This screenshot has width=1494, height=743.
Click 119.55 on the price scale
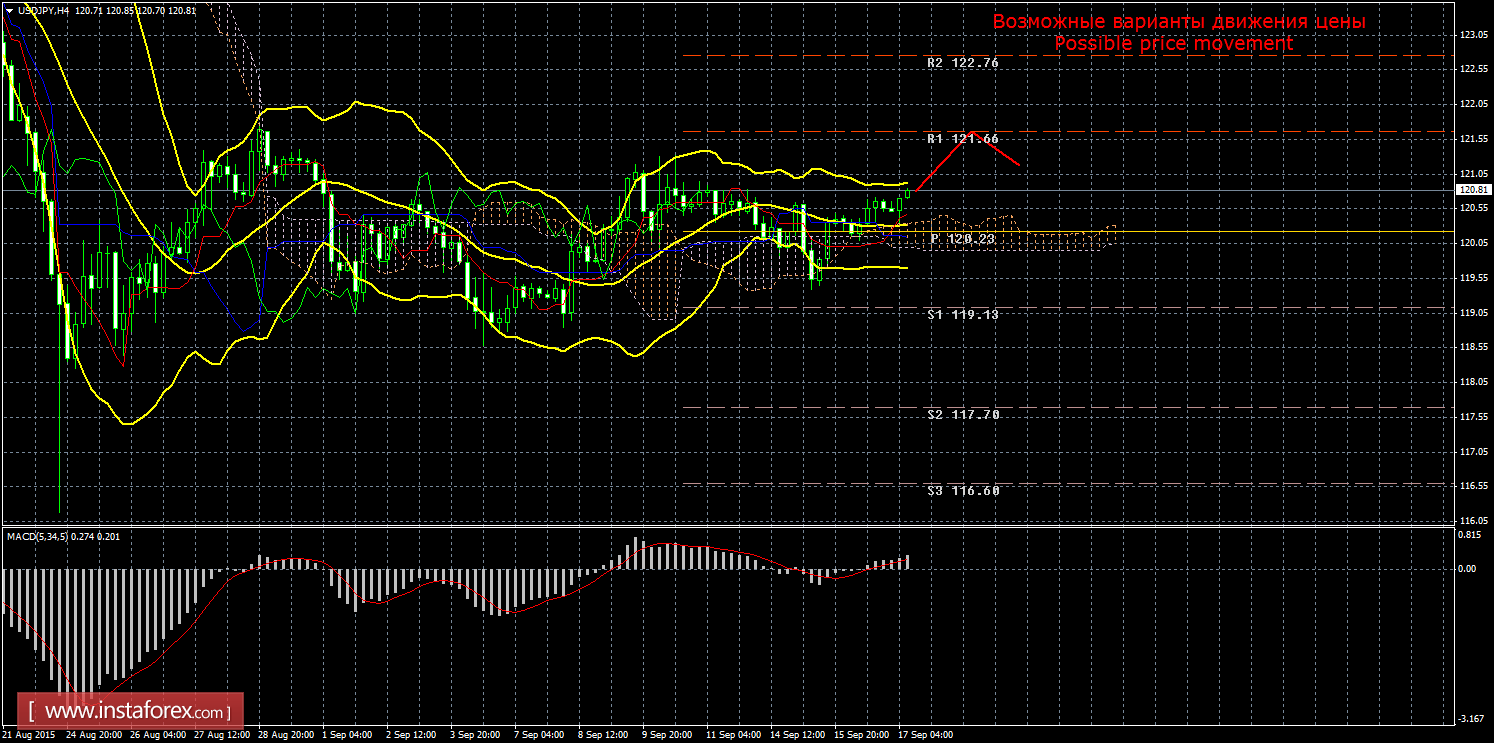1474,278
